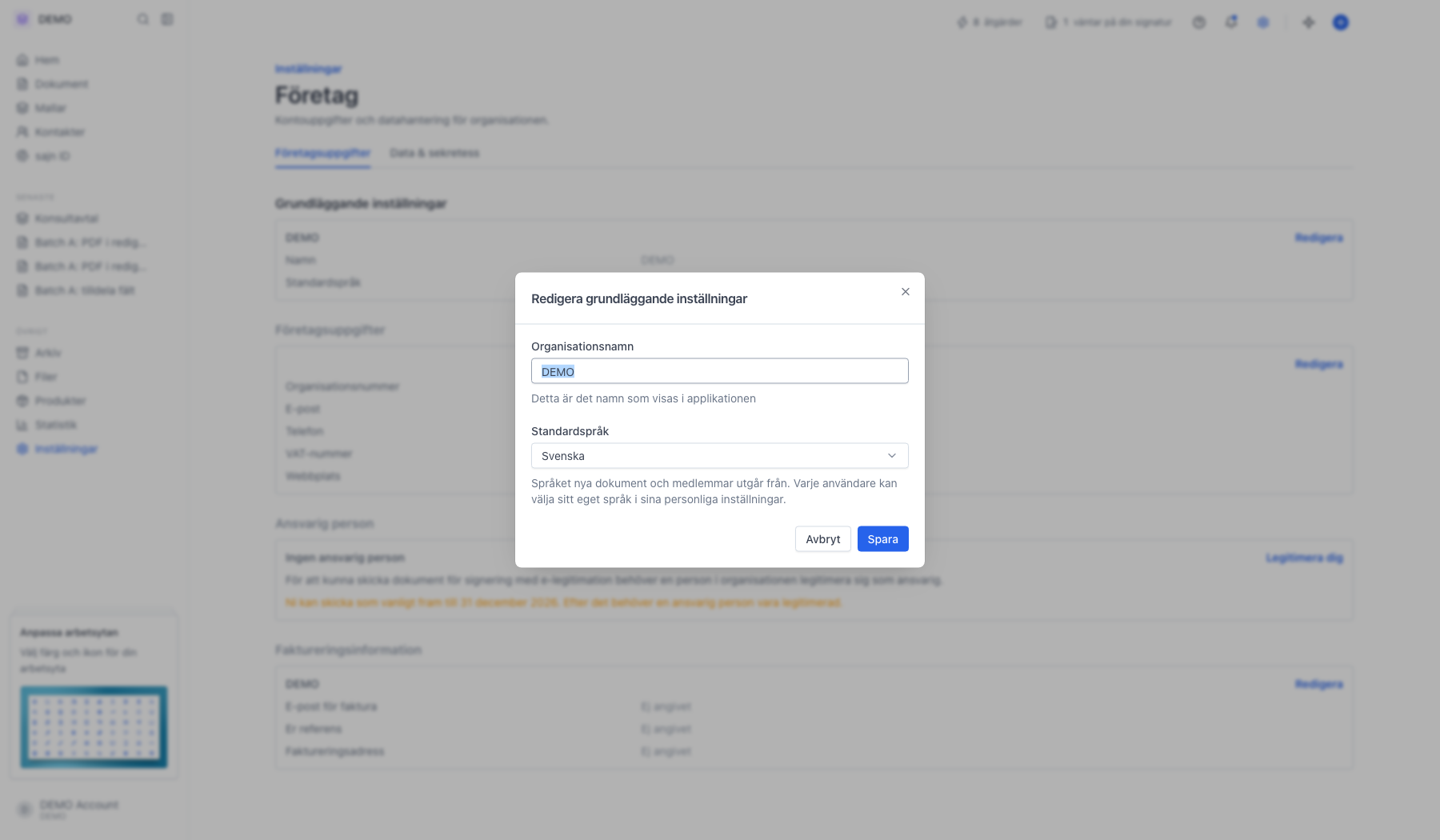Toggle the sidebar panel icon next to search
Viewport: 1440px width, 840px height.
(x=167, y=19)
